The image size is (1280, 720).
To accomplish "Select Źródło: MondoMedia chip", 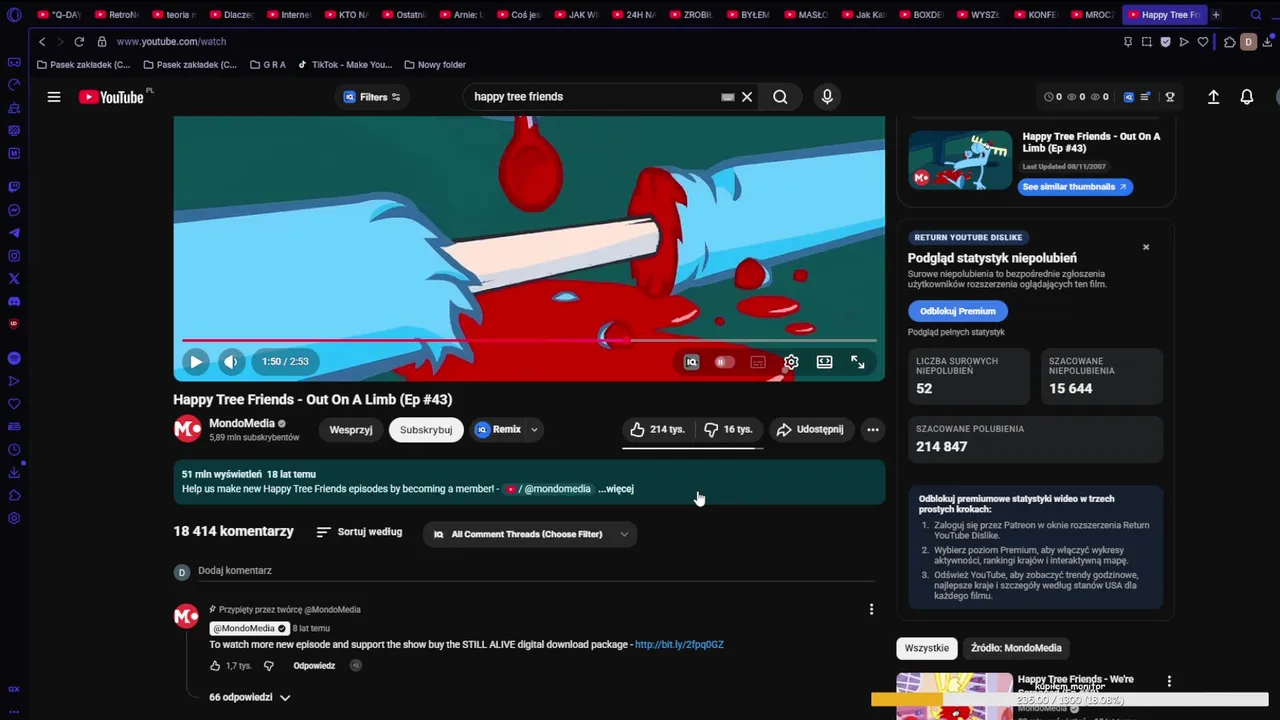I will click(1016, 648).
